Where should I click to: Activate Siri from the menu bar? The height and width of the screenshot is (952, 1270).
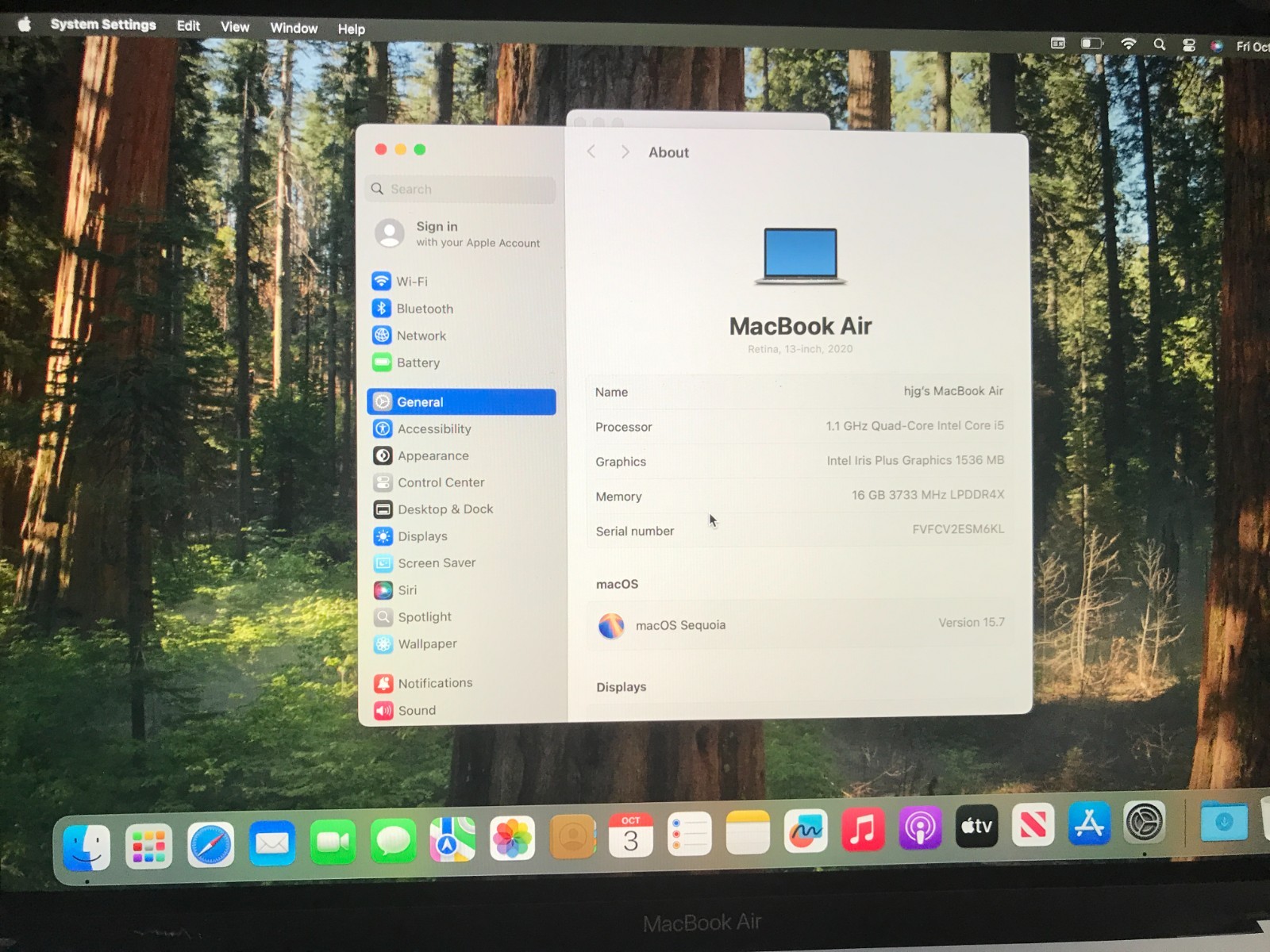[1216, 47]
